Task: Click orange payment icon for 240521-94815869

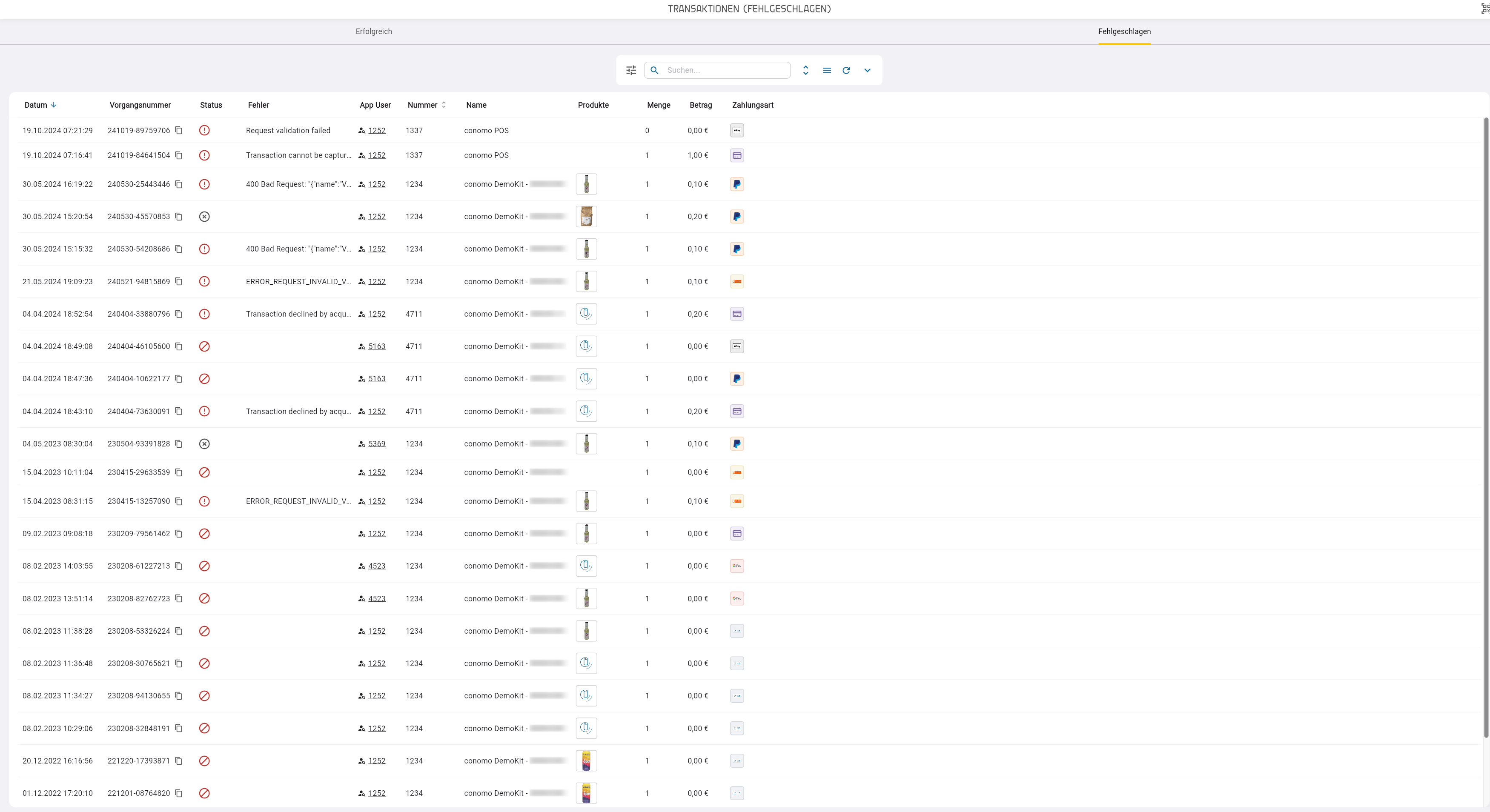Action: tap(737, 282)
